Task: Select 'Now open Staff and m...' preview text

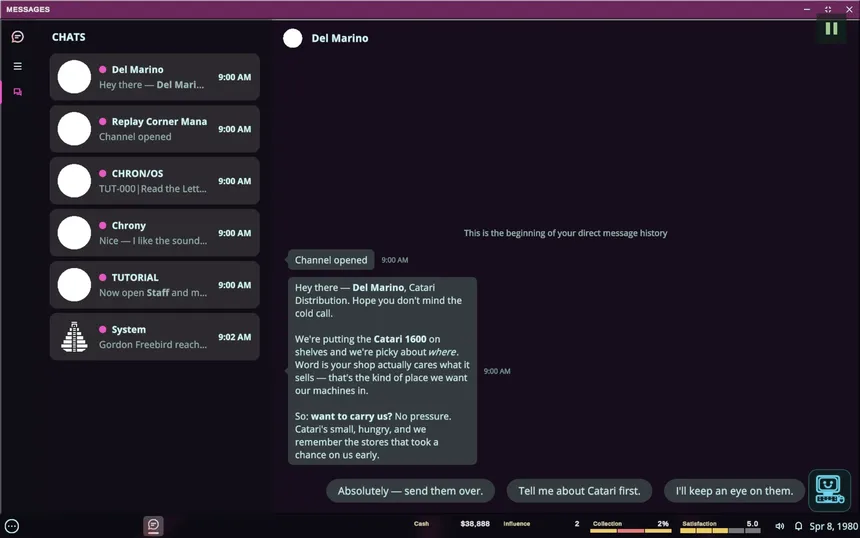Action: point(153,293)
